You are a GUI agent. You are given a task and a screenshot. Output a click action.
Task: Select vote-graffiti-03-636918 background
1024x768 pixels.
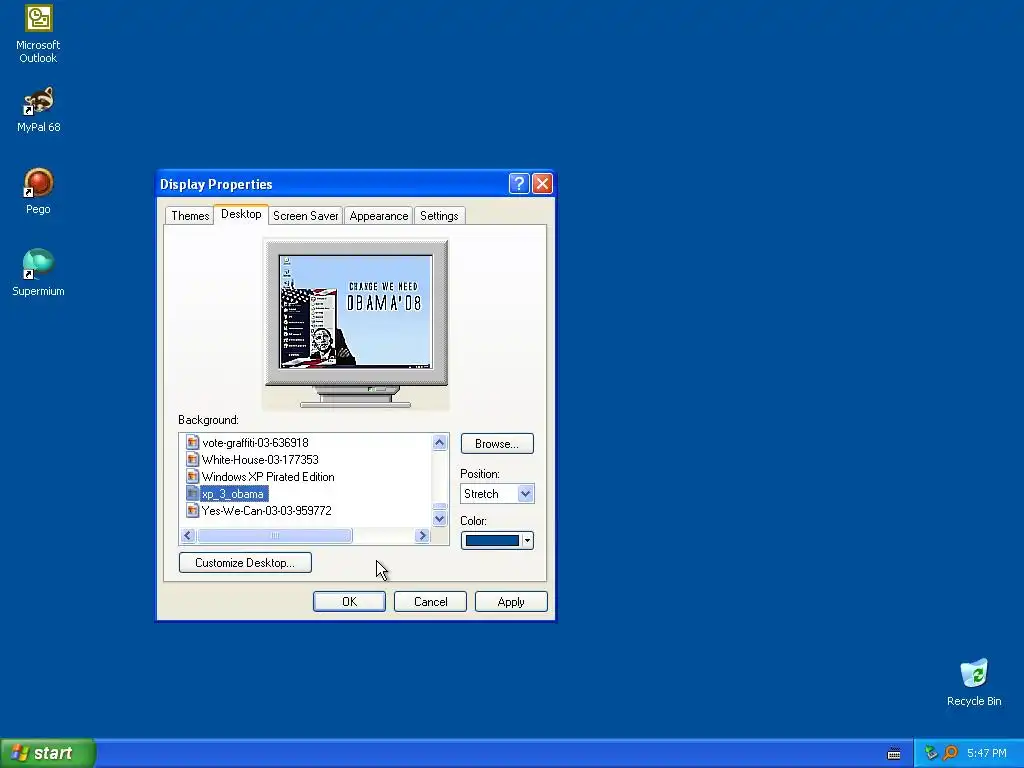coord(255,443)
